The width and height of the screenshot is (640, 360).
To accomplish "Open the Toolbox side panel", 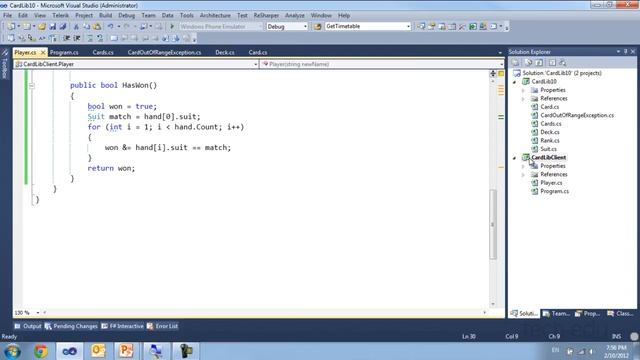I will coord(4,64).
